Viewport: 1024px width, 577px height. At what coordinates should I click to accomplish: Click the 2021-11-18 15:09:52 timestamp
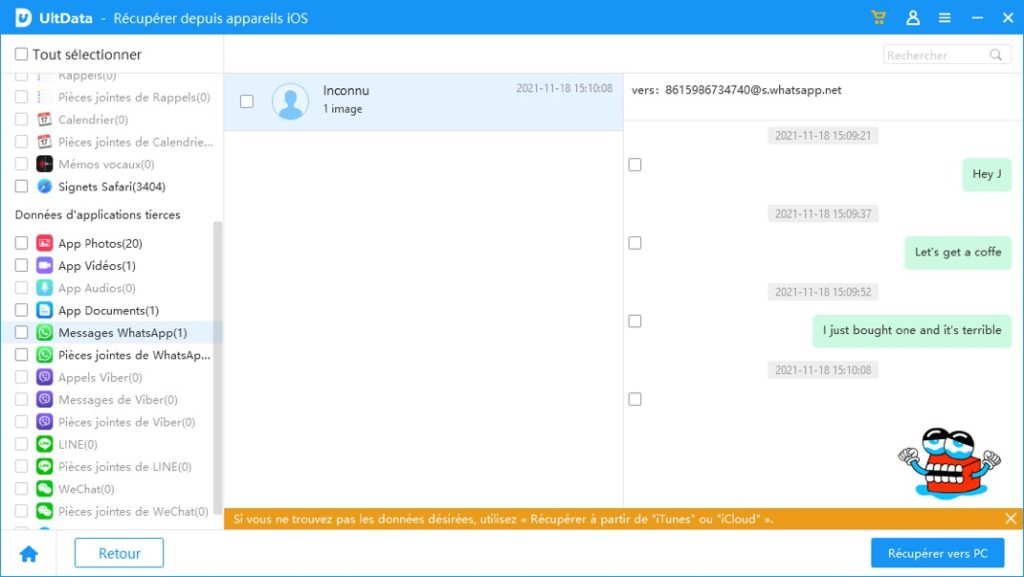823,292
